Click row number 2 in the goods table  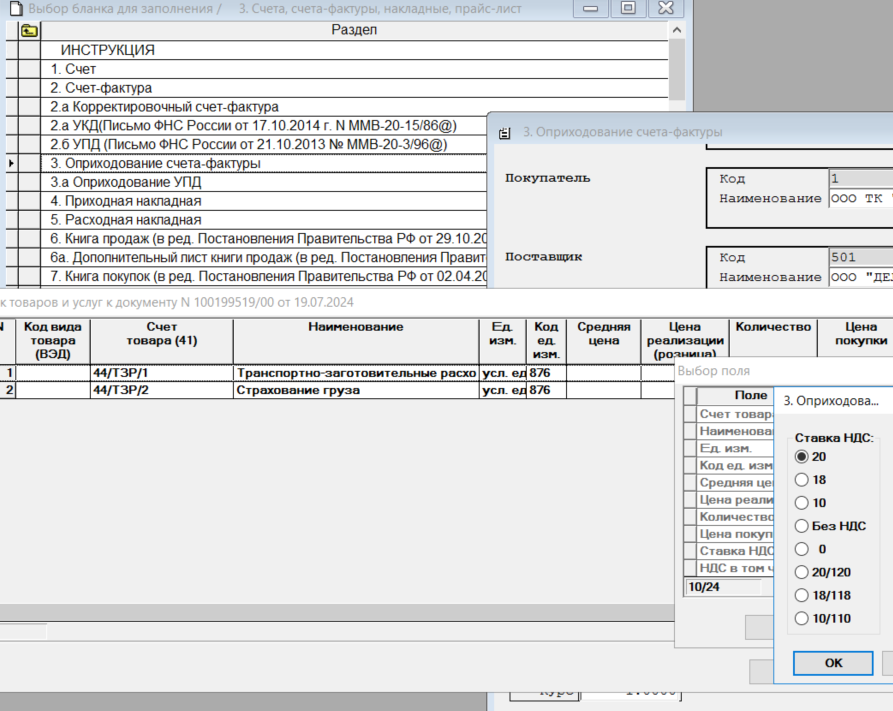click(x=8, y=390)
